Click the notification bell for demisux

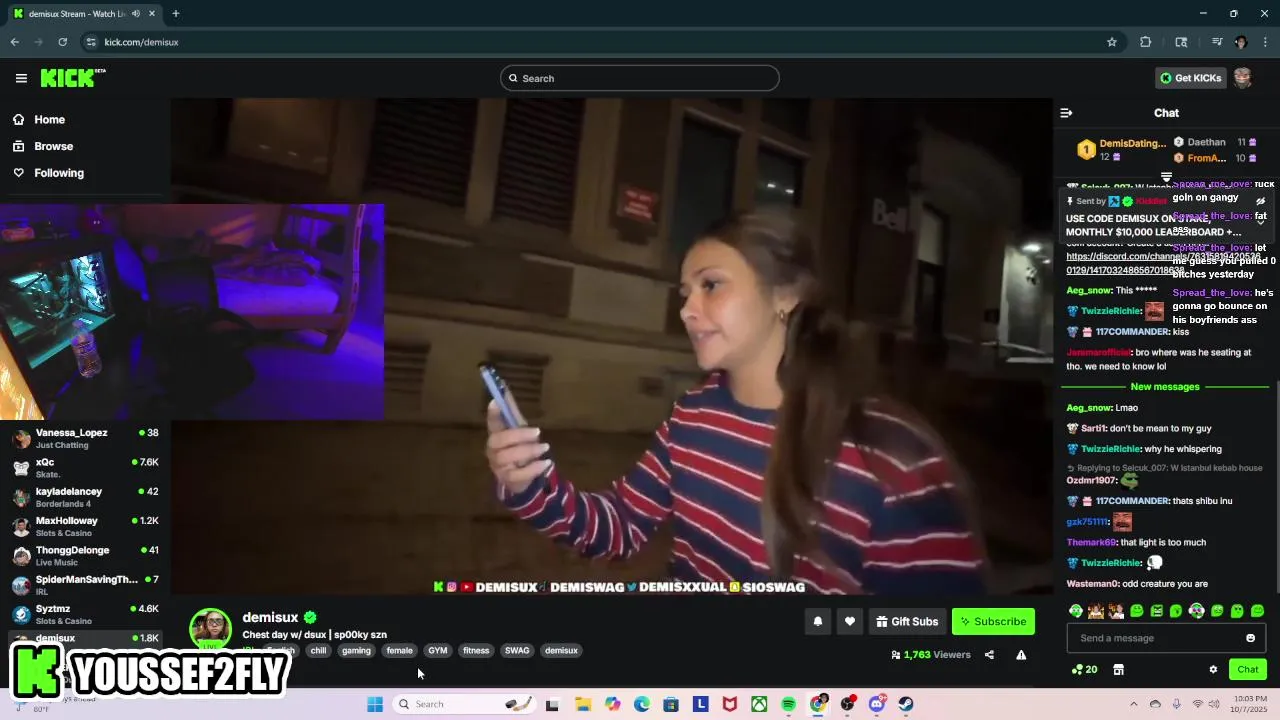coord(818,622)
